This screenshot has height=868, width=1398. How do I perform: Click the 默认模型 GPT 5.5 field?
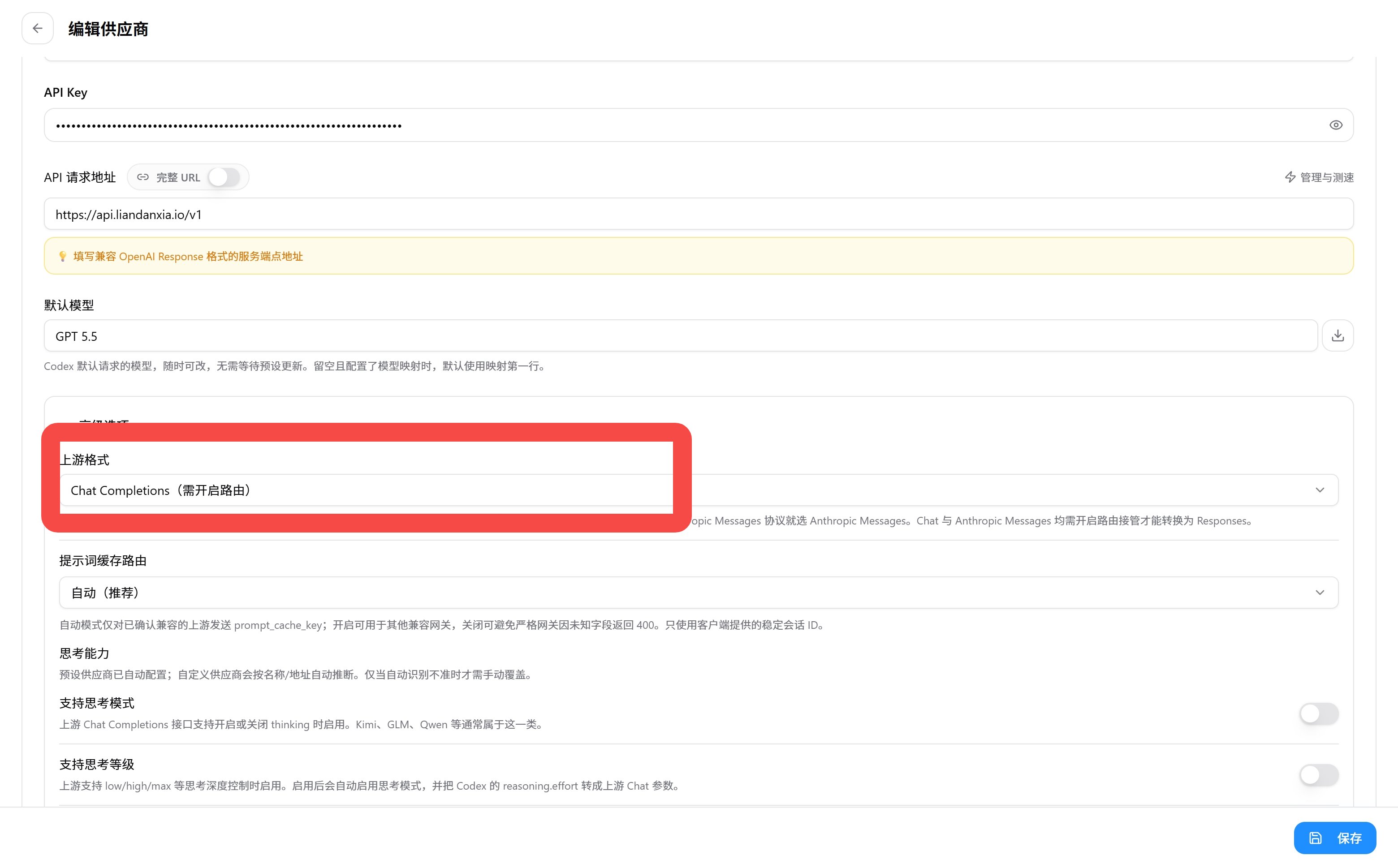pos(681,336)
